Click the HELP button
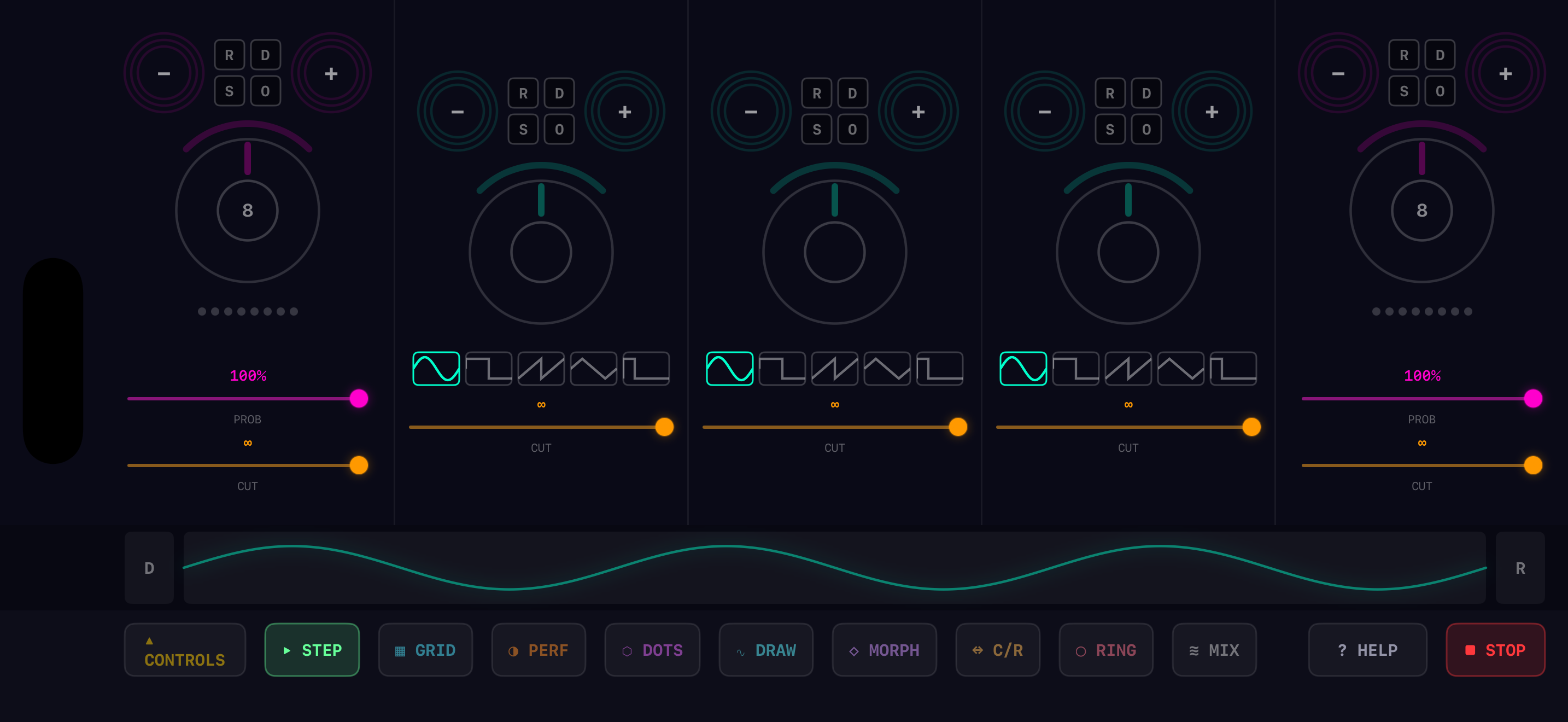The height and width of the screenshot is (722, 1568). coord(1368,650)
